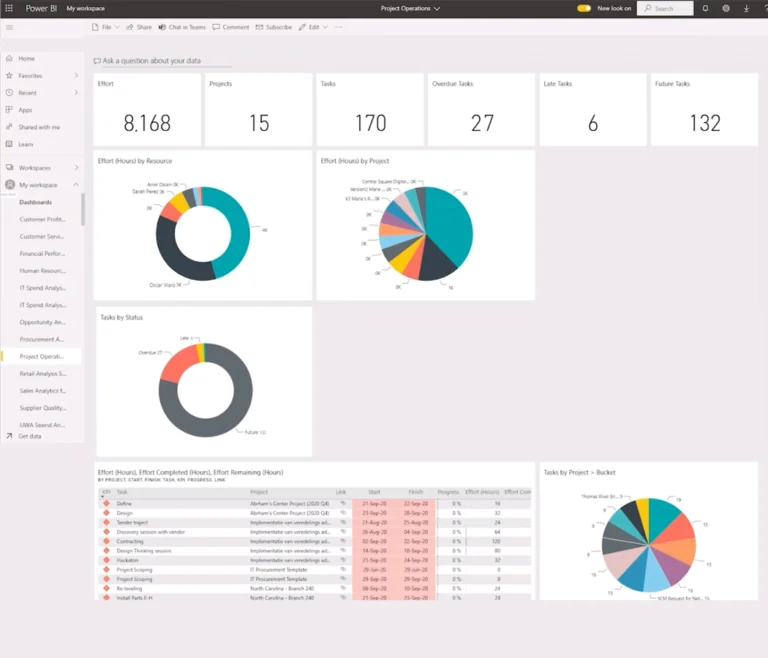Image resolution: width=768 pixels, height=658 pixels.
Task: Open more options ellipsis in toolbar
Action: click(x=338, y=27)
